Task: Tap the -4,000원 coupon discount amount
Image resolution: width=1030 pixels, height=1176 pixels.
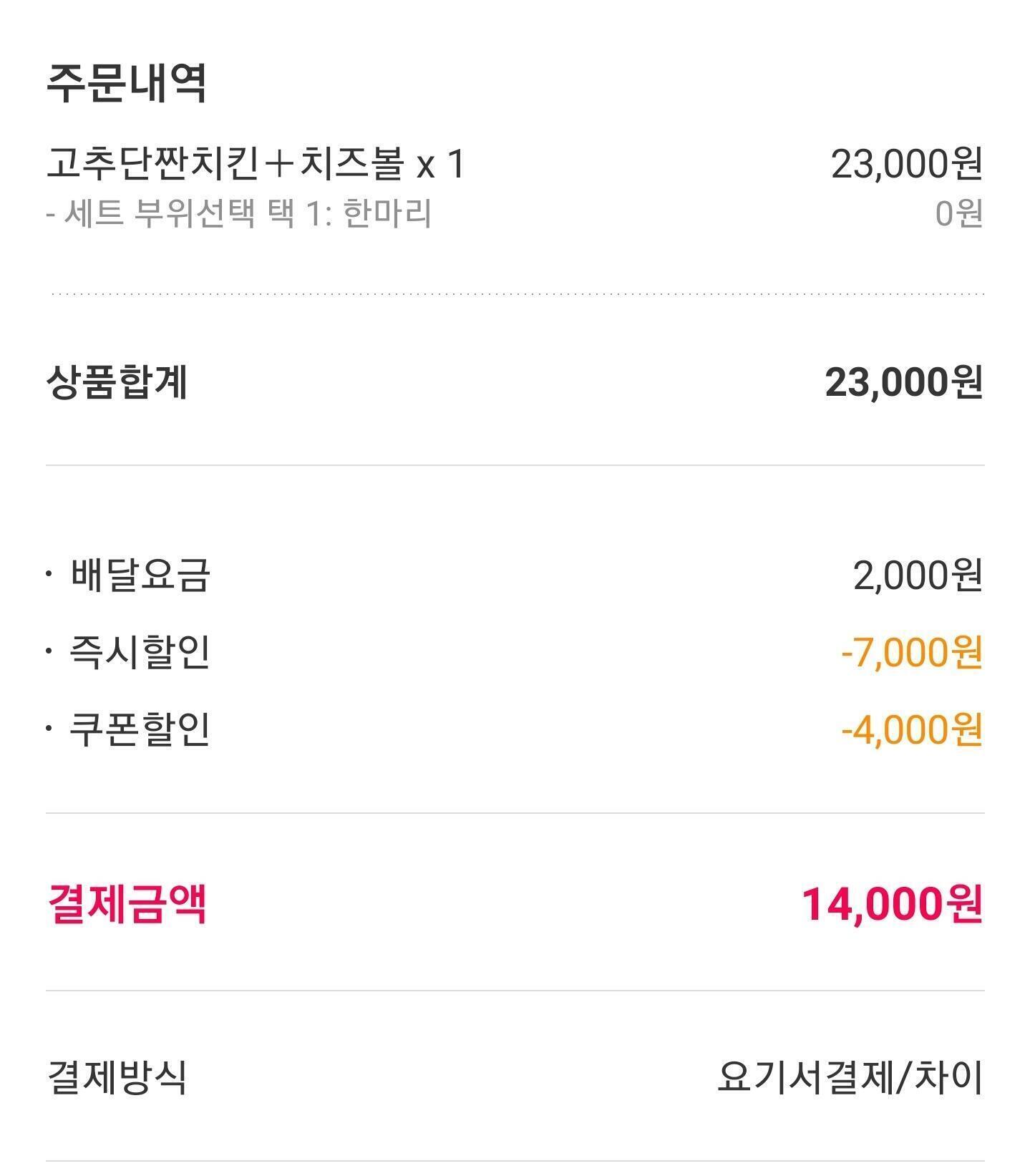Action: [x=912, y=730]
